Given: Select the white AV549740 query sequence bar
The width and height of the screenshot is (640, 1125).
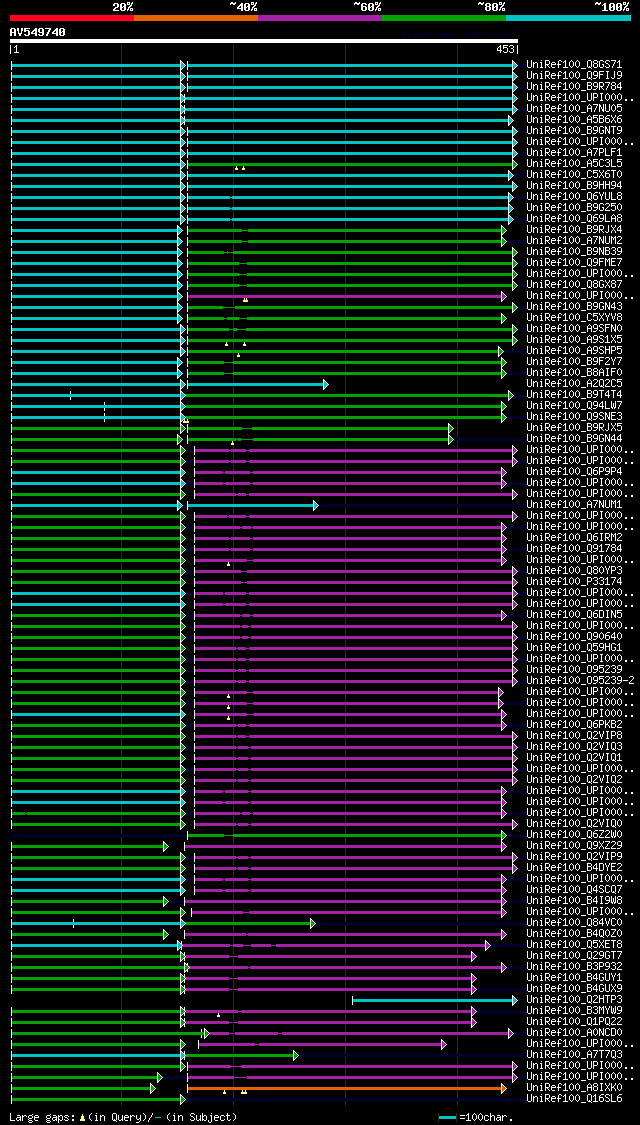Looking at the screenshot, I should (264, 41).
